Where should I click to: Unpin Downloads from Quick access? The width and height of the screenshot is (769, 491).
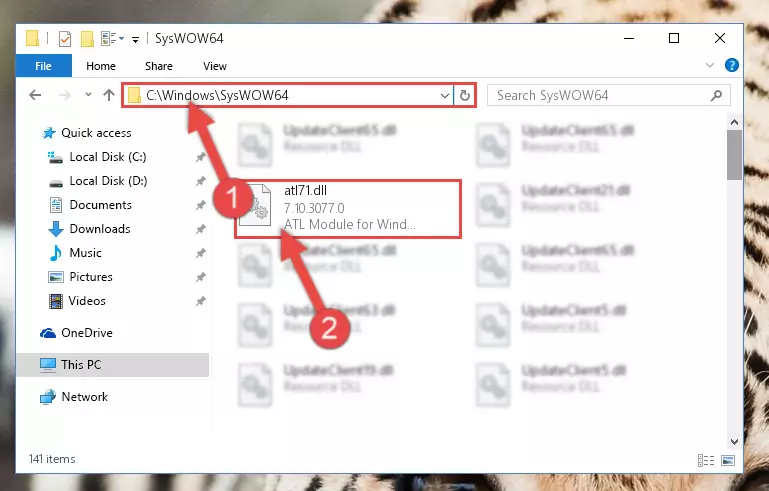pos(201,229)
